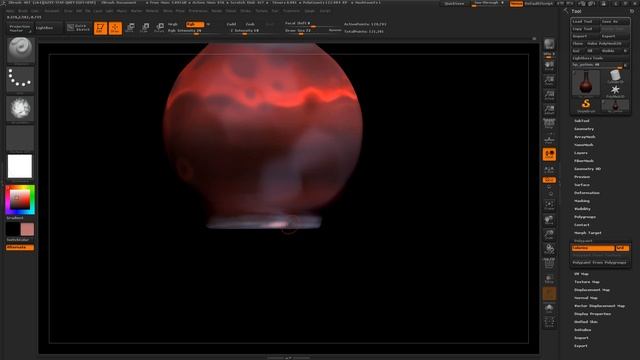Toggle the L.Sym icon
The width and height of the screenshot is (640, 360).
(x=549, y=169)
